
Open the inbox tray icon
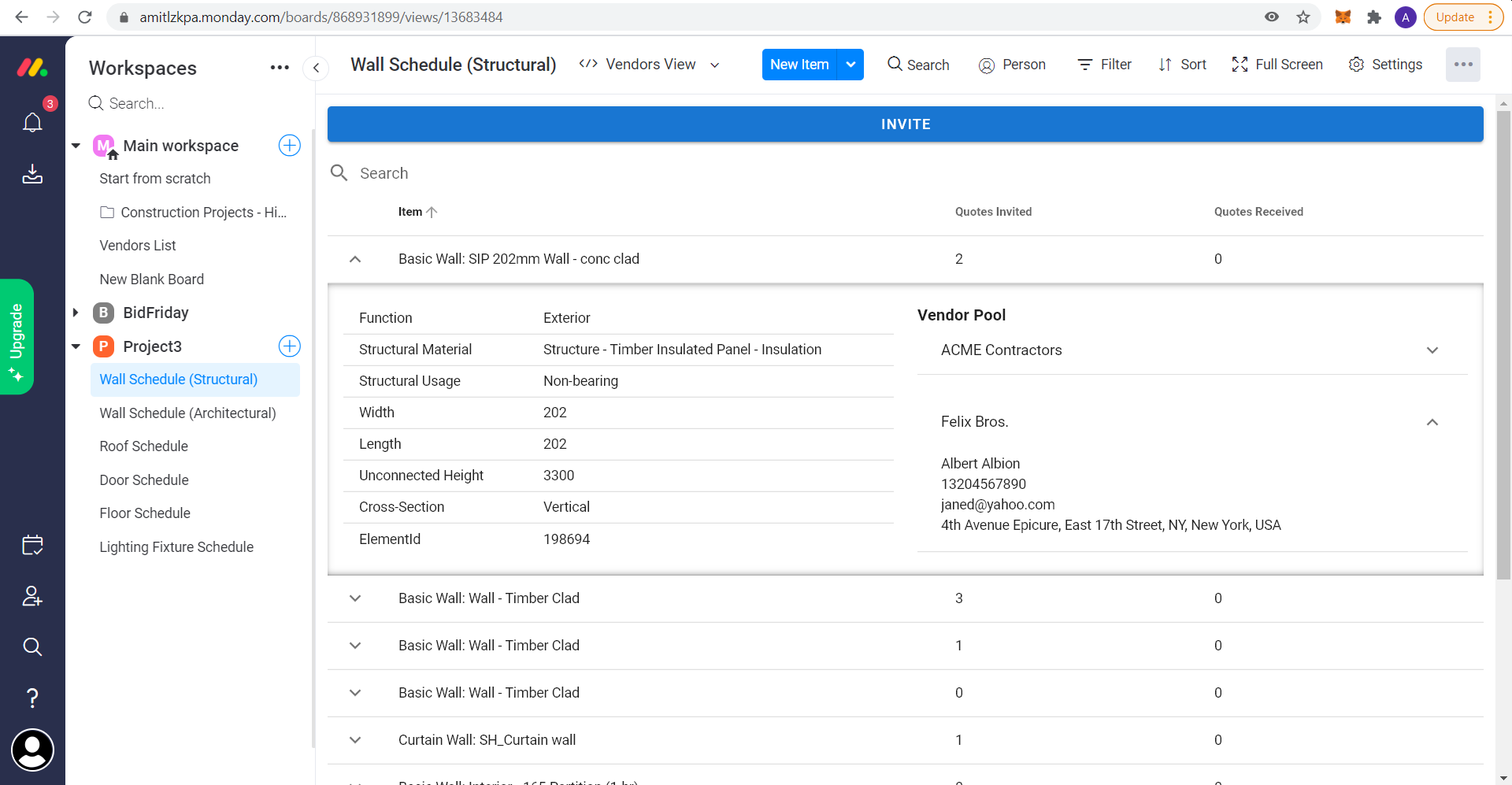click(x=32, y=173)
